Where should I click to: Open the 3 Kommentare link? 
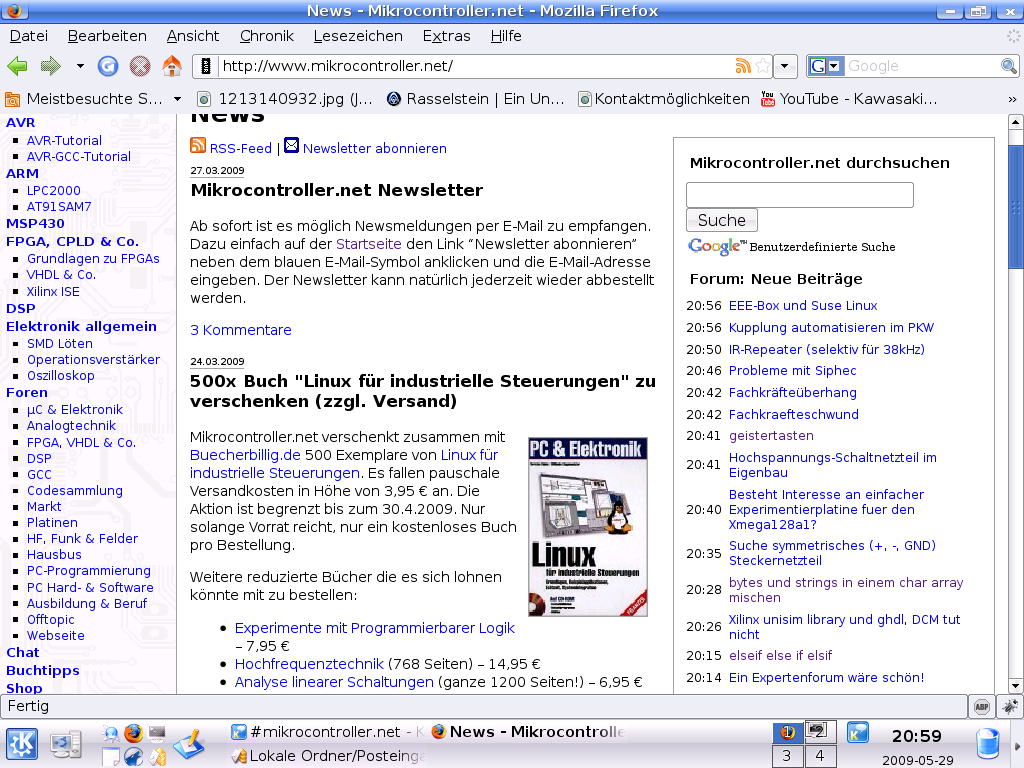pyautogui.click(x=240, y=330)
